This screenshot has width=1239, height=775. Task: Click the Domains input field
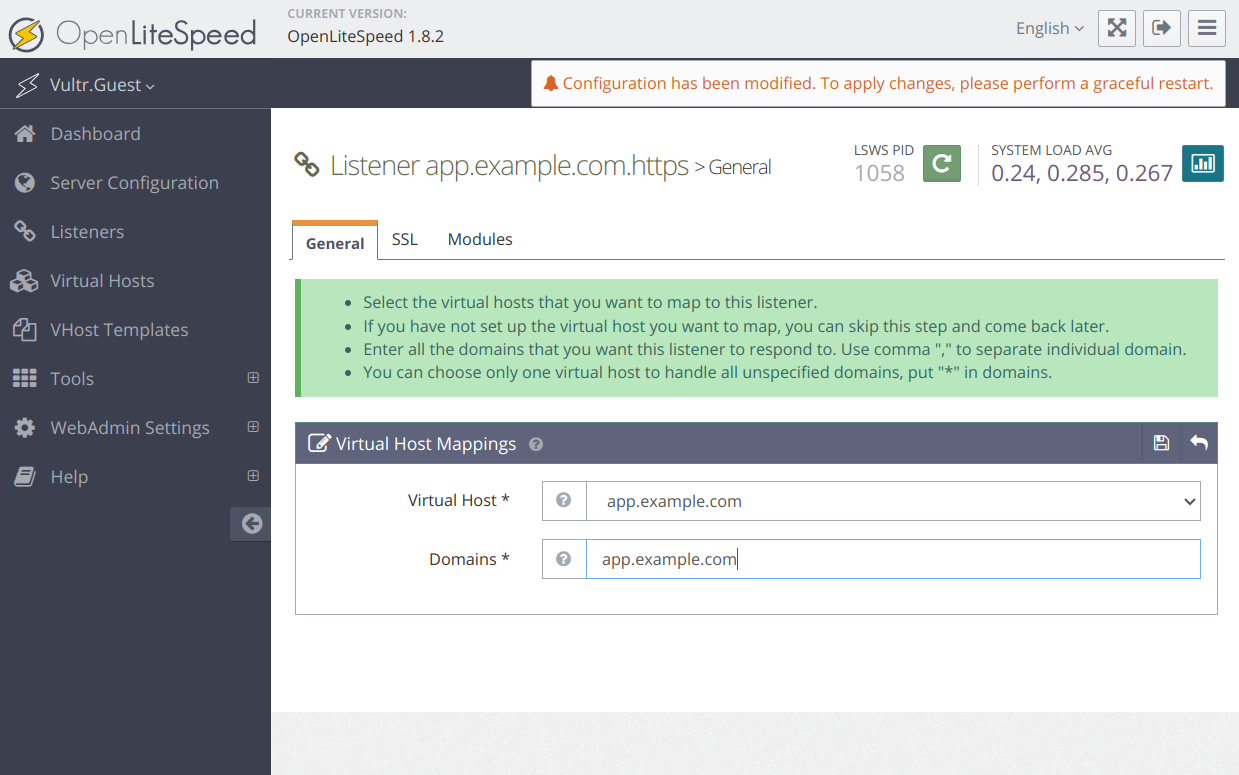pos(893,559)
